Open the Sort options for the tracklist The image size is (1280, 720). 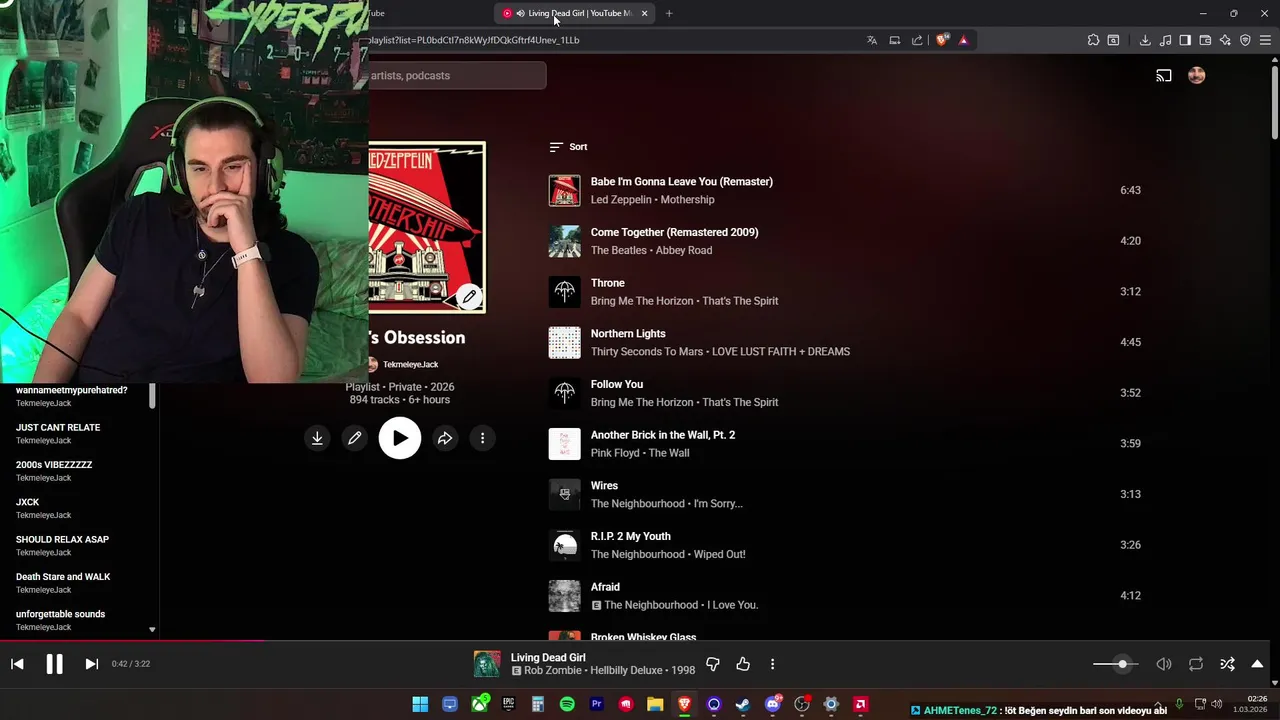(x=568, y=147)
